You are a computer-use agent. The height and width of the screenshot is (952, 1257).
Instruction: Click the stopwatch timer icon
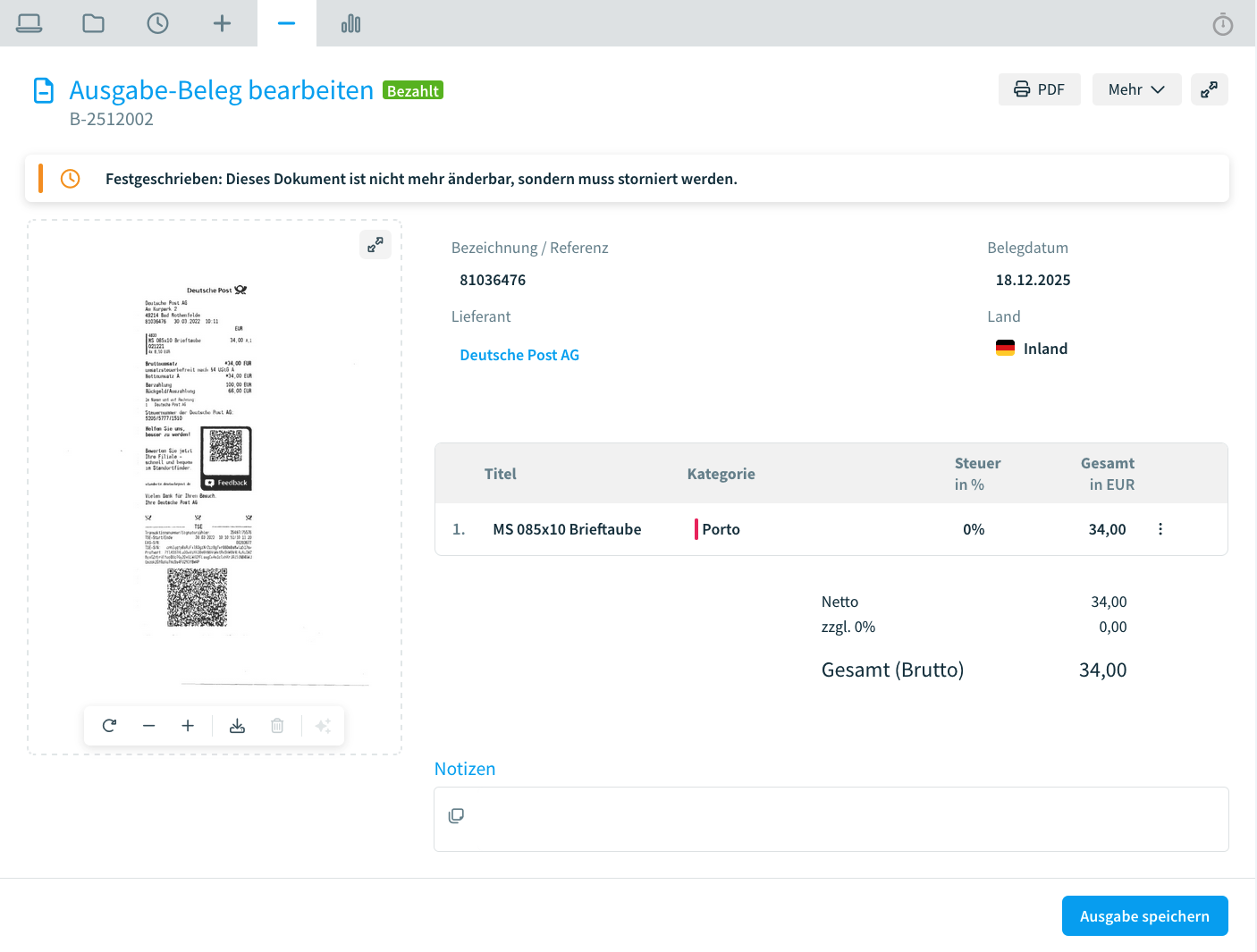point(1222,24)
